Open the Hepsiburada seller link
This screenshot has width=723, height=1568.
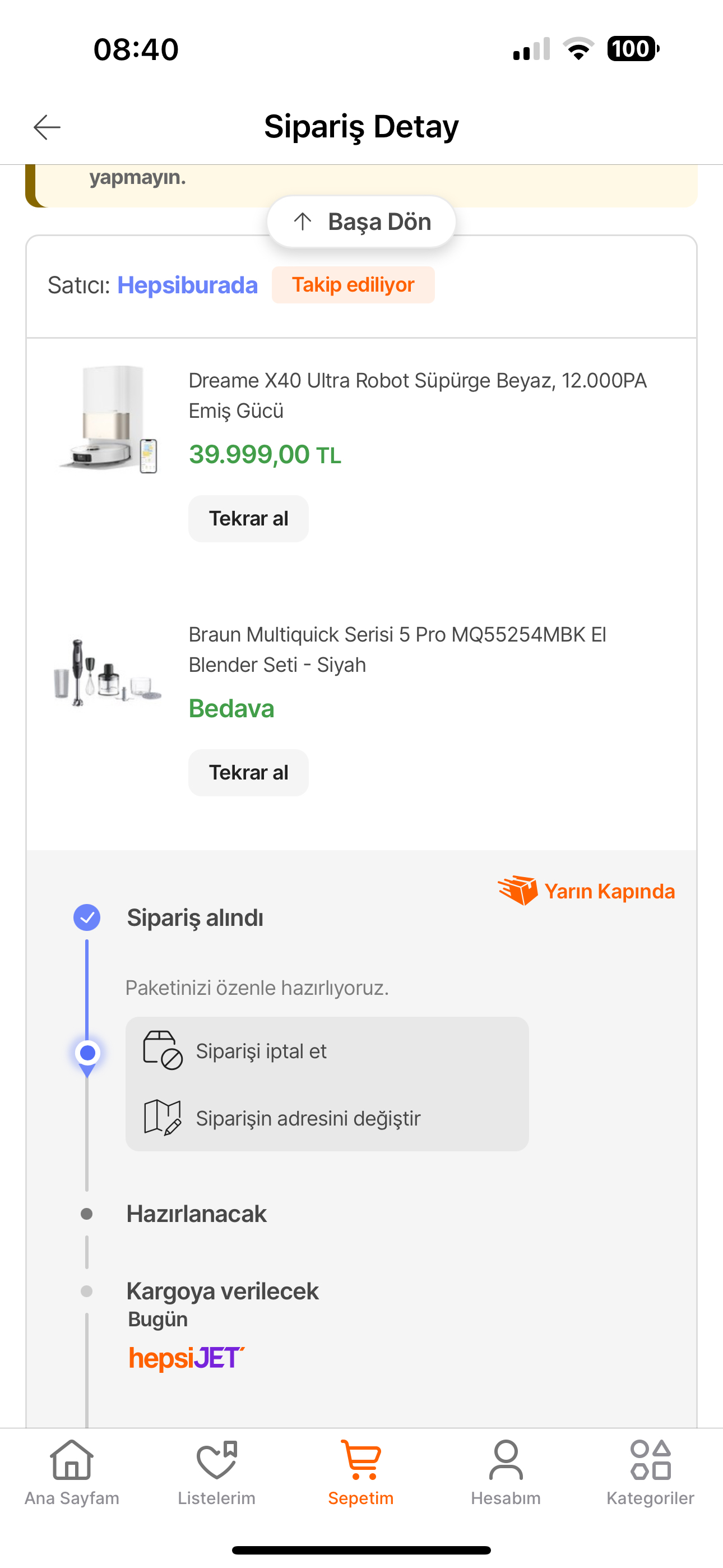coord(187,285)
